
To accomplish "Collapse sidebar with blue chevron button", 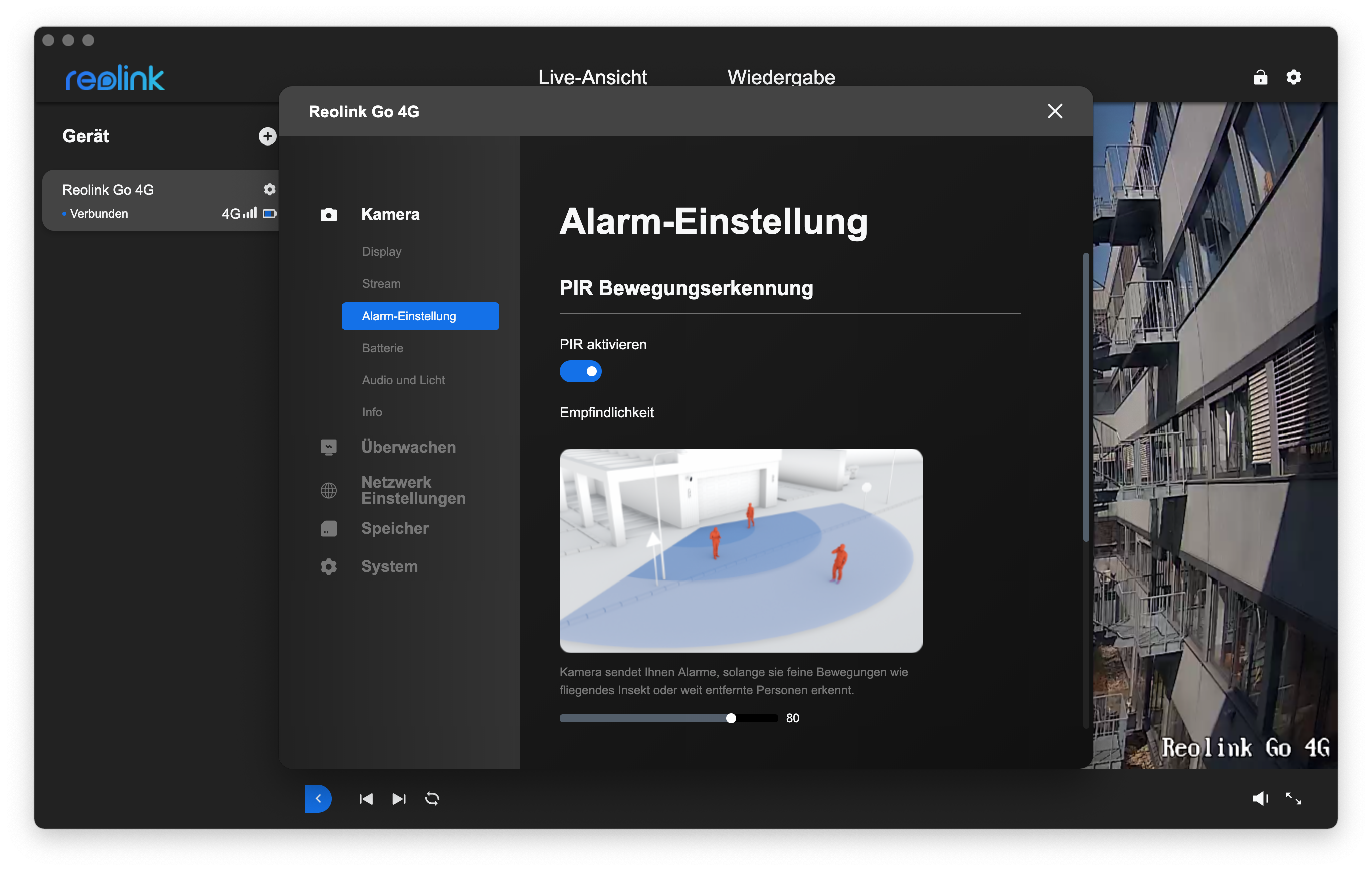I will click(x=318, y=799).
